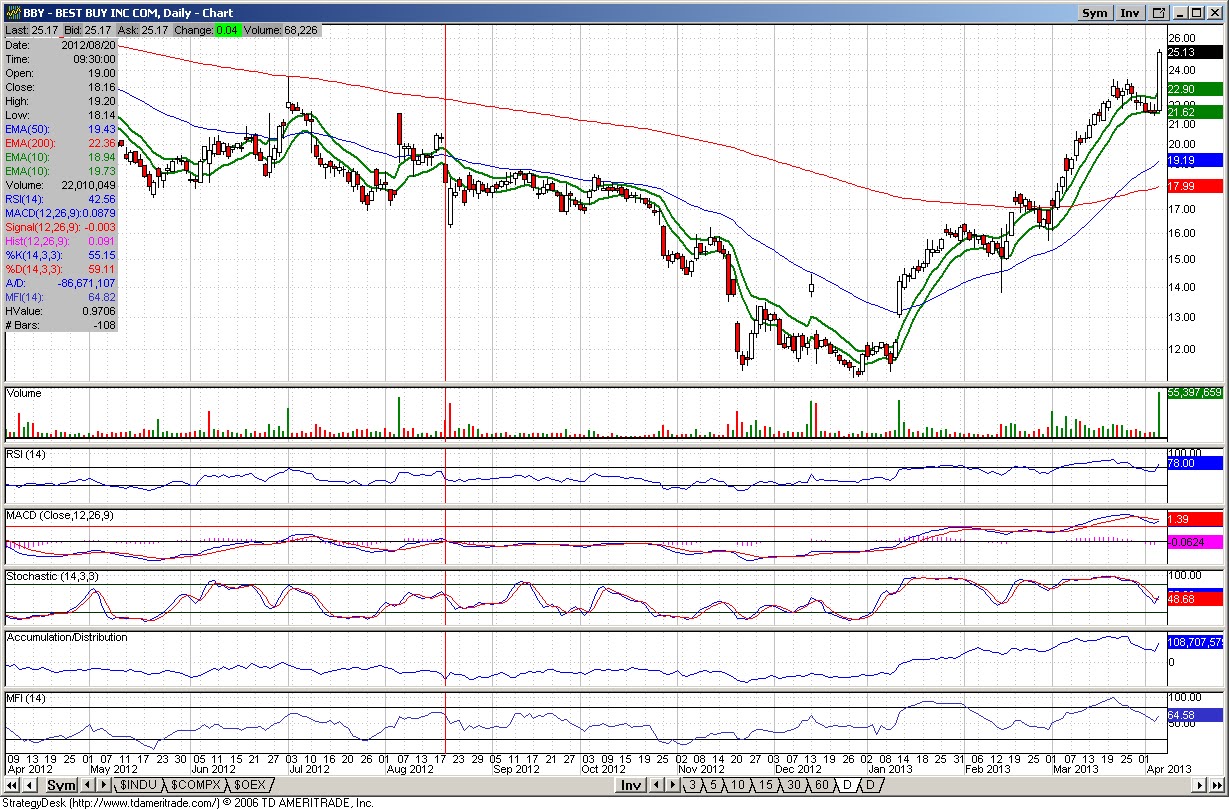
Task: Click the 25.13 last price label
Action: pos(1194,52)
